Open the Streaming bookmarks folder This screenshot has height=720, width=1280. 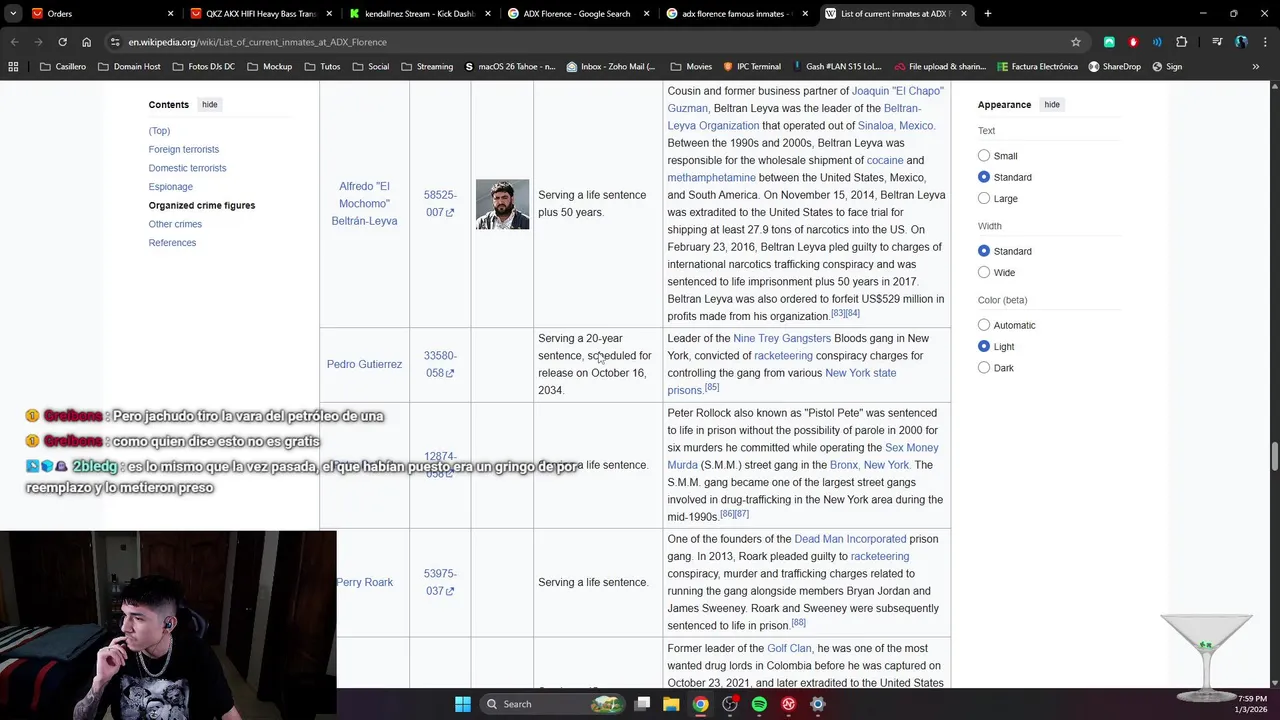pyautogui.click(x=427, y=67)
